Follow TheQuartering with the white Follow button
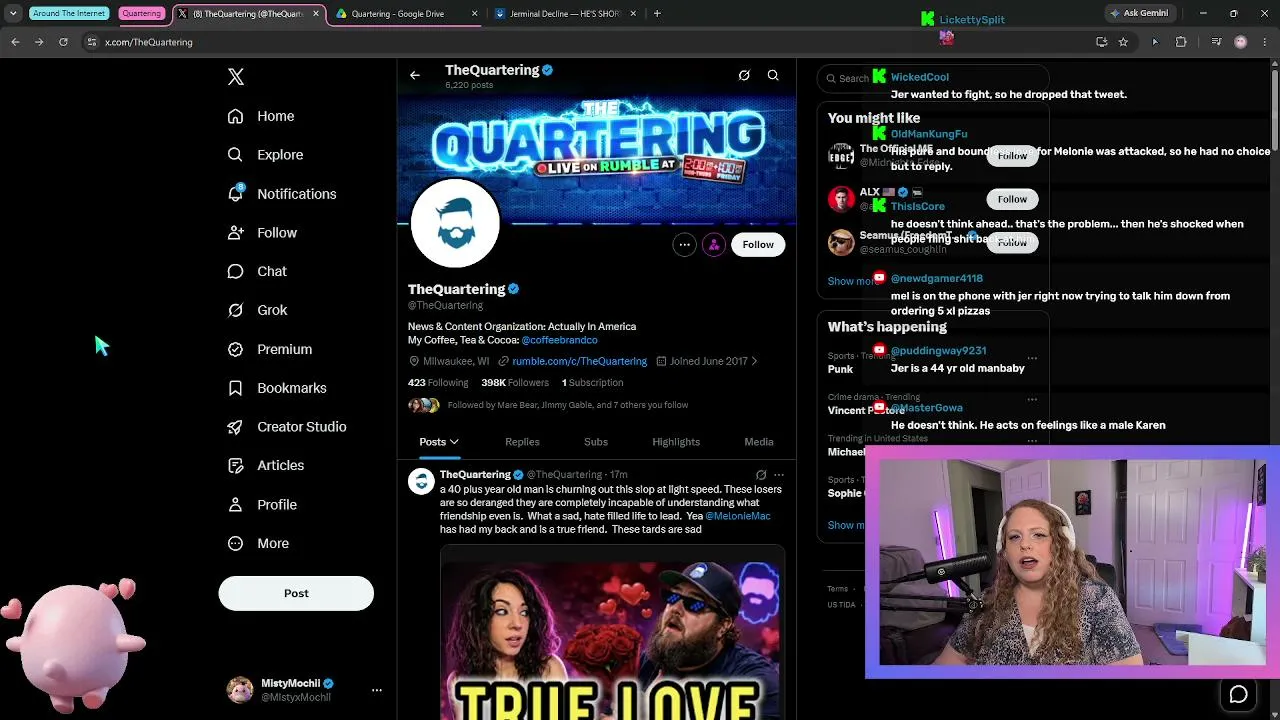This screenshot has height=720, width=1280. (758, 245)
